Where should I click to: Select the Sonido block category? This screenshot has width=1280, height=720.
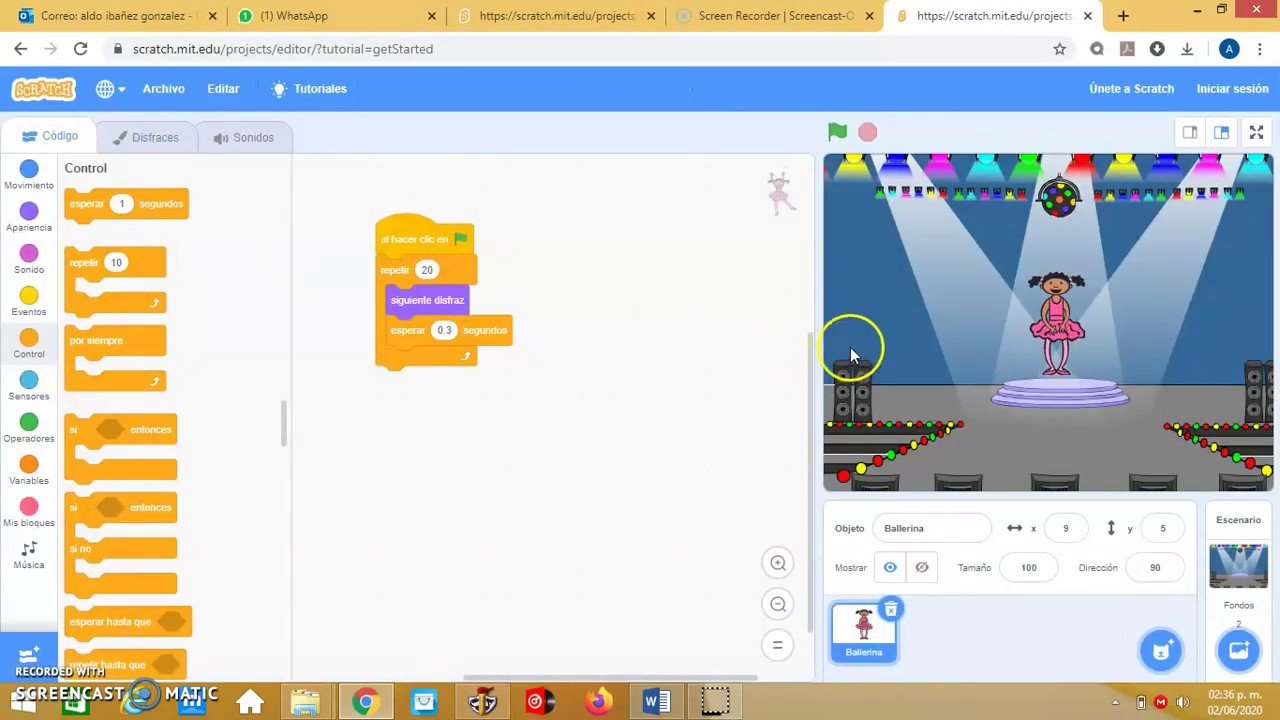pos(29,259)
